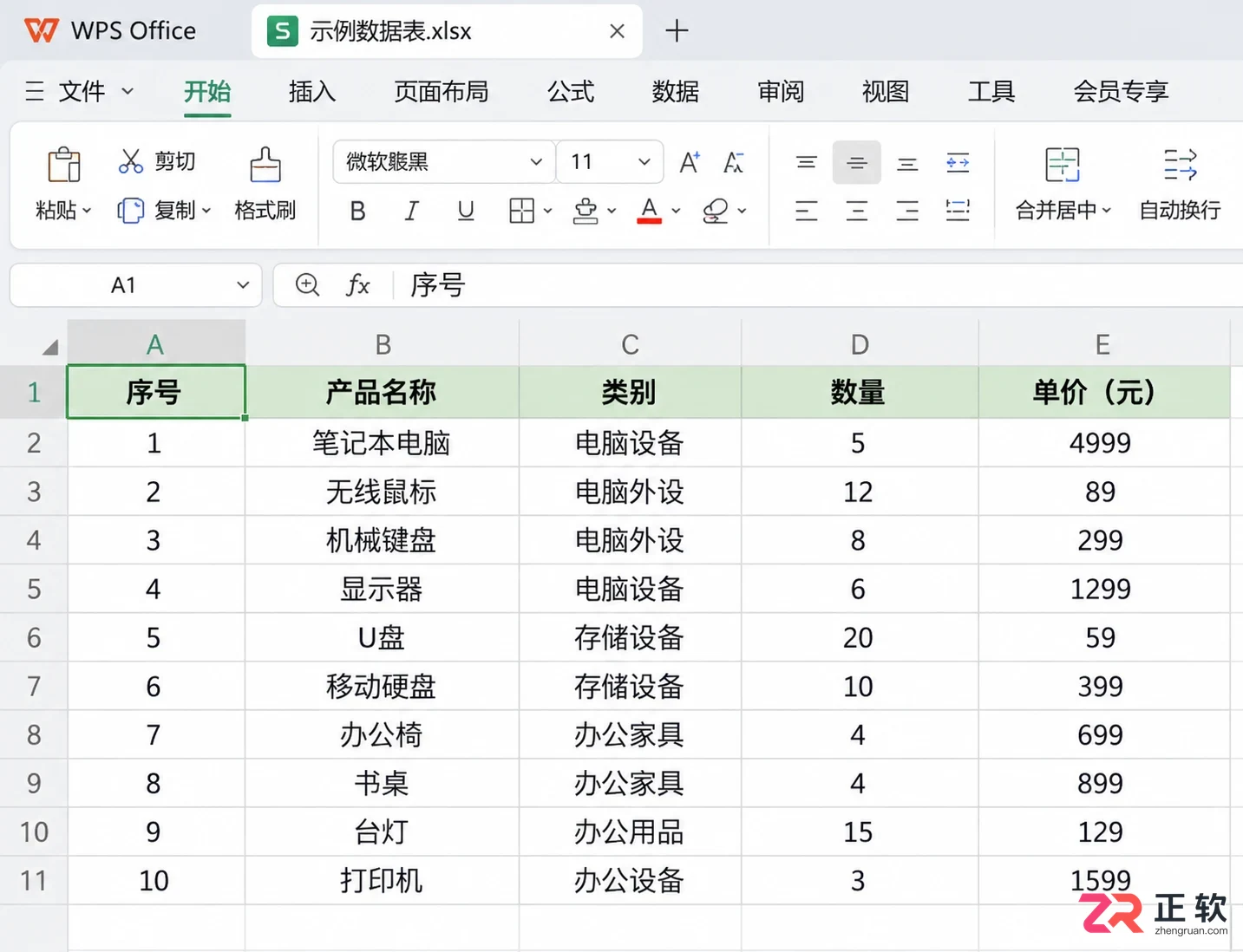Viewport: 1243px width, 952px height.
Task: Align text to the right
Action: click(907, 211)
